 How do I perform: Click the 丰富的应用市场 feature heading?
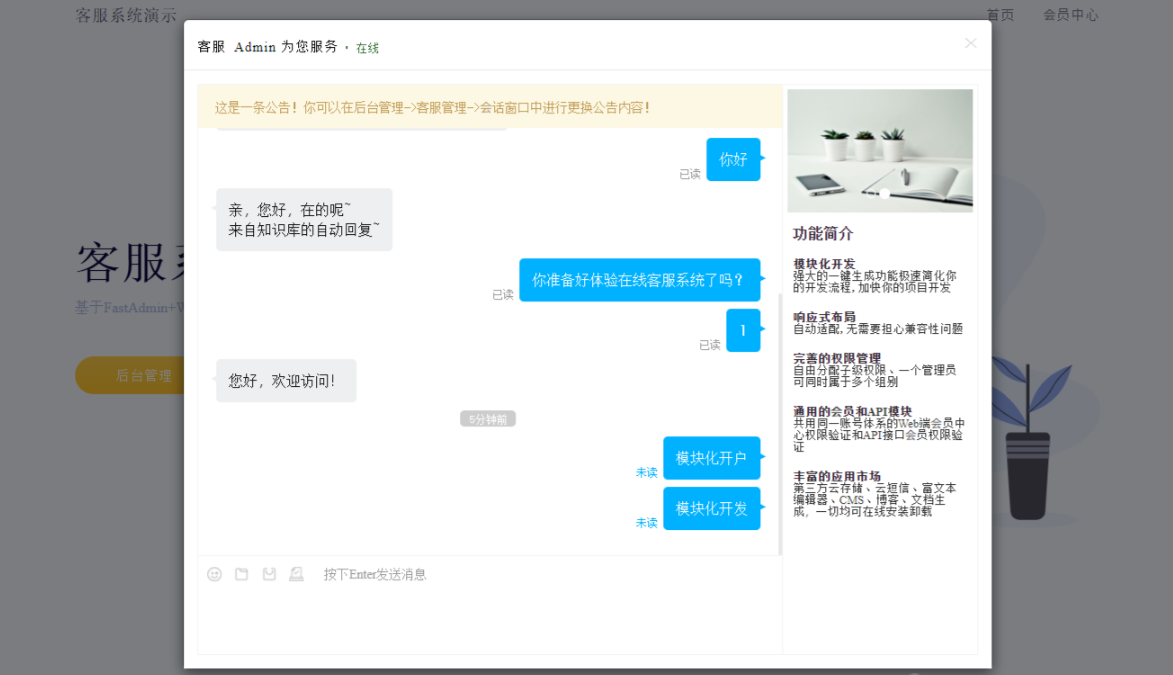click(837, 476)
